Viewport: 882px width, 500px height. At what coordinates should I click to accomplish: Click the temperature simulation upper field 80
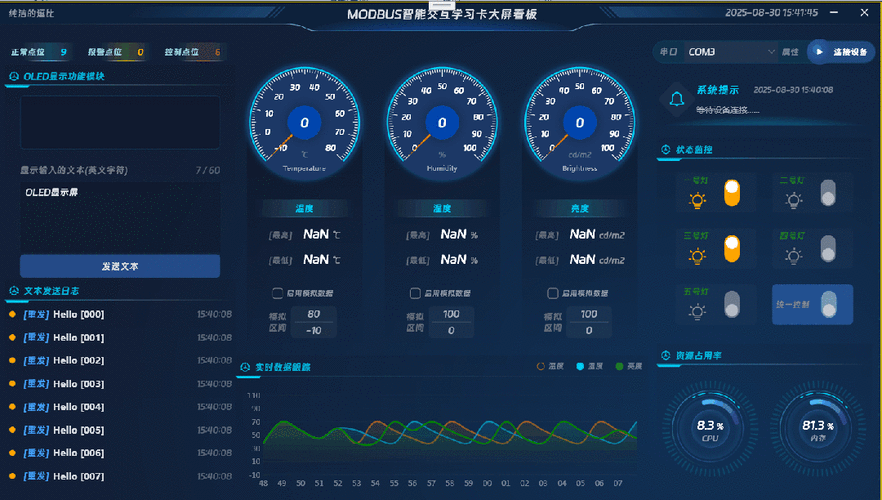coord(314,314)
